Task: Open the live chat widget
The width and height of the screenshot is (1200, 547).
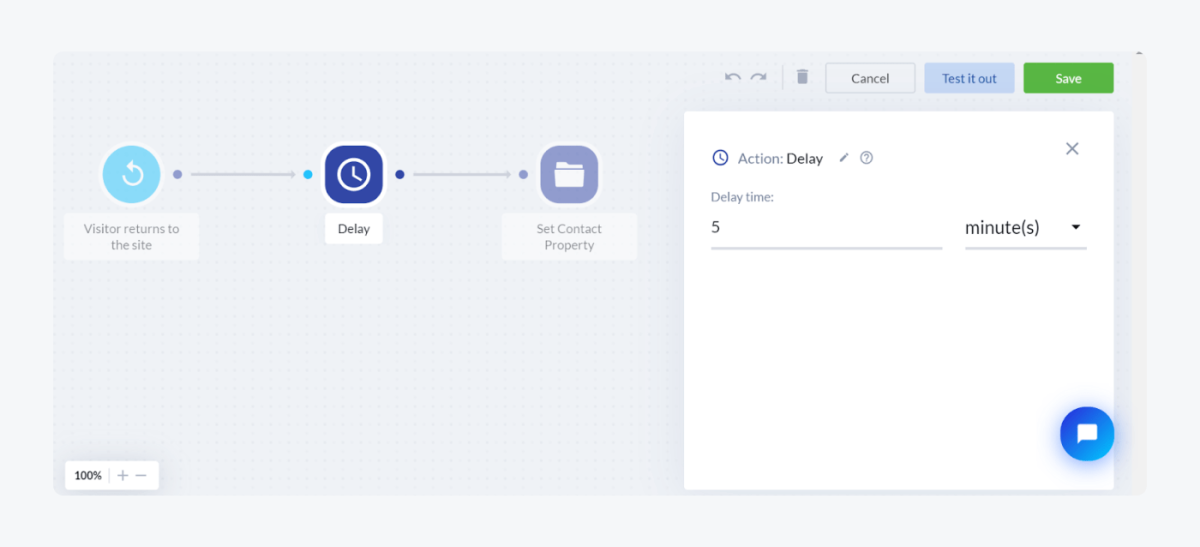Action: [1087, 434]
